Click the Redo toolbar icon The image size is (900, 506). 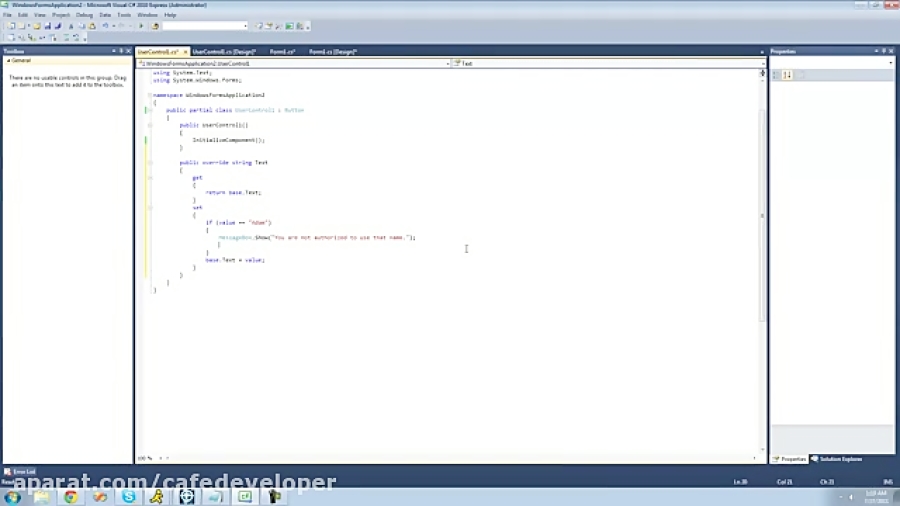(122, 26)
